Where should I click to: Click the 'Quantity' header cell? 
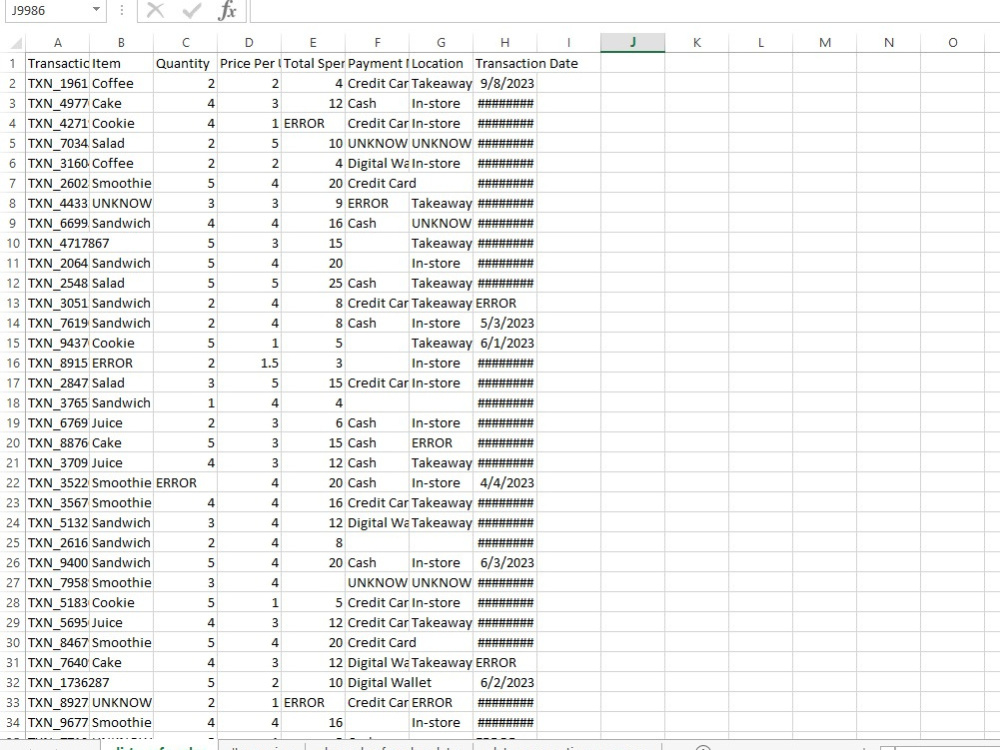(185, 63)
